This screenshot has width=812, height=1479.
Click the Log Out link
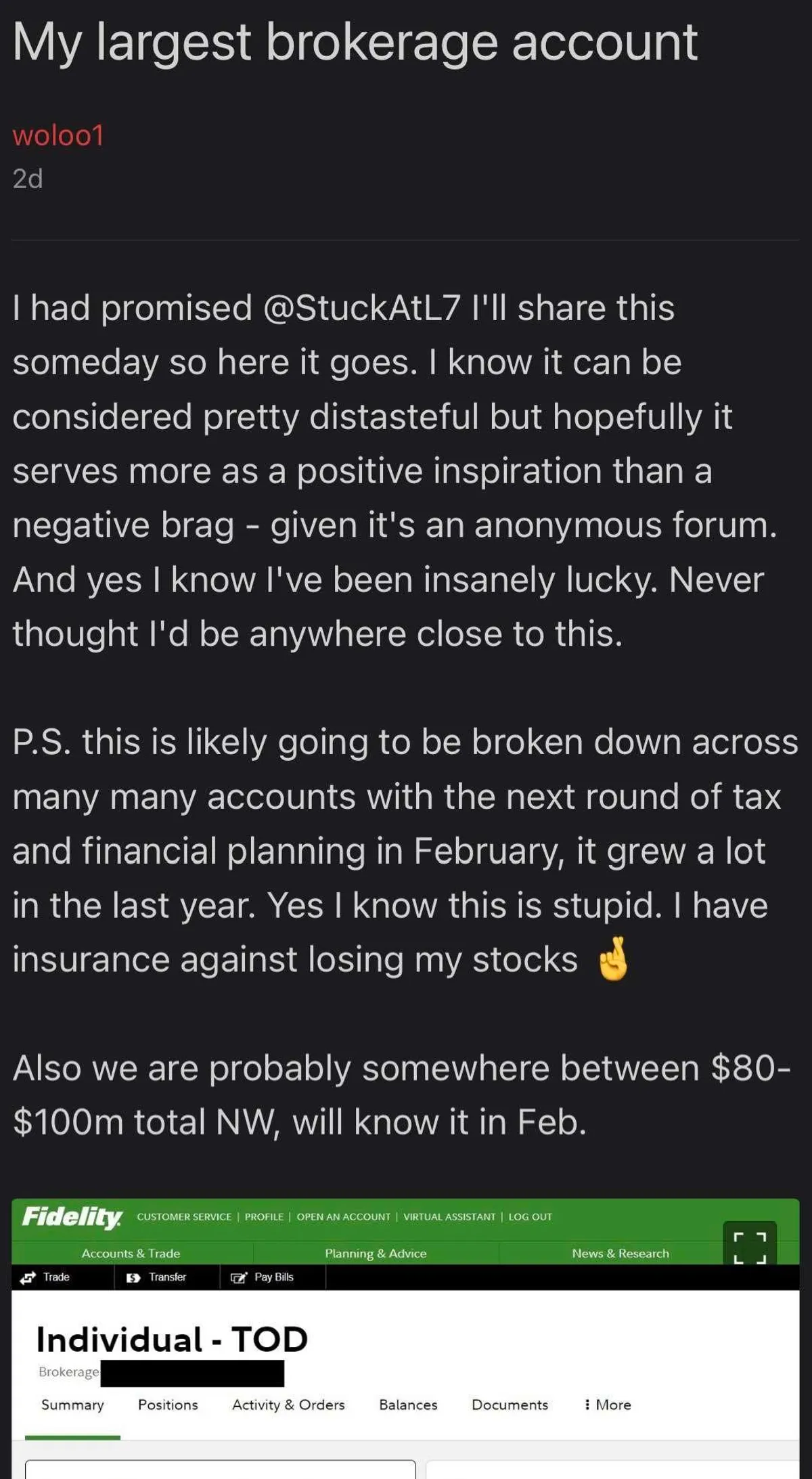(x=530, y=1216)
